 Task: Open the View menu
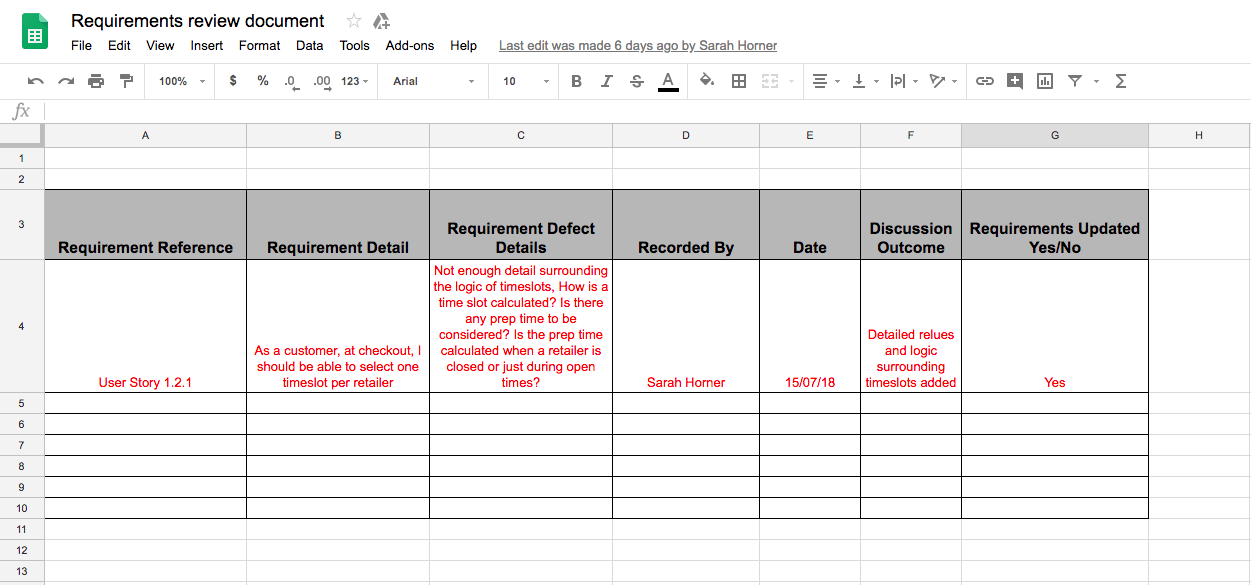coord(160,45)
